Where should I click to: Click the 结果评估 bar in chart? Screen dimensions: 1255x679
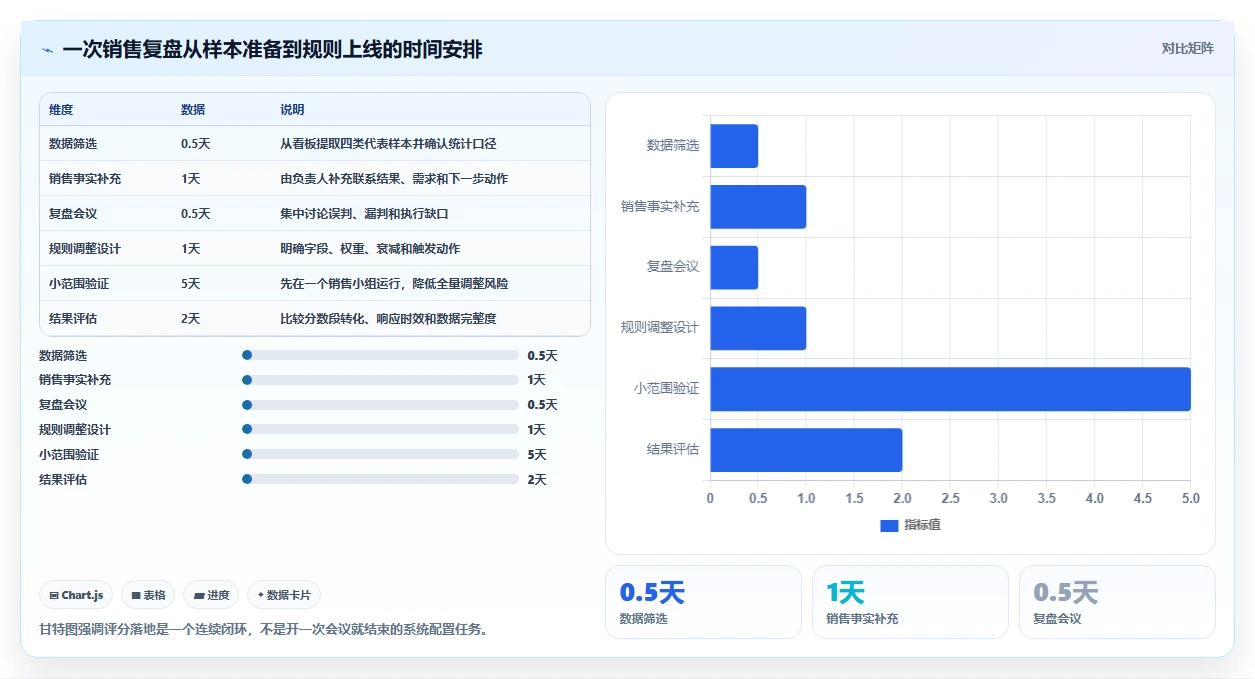[x=806, y=450]
